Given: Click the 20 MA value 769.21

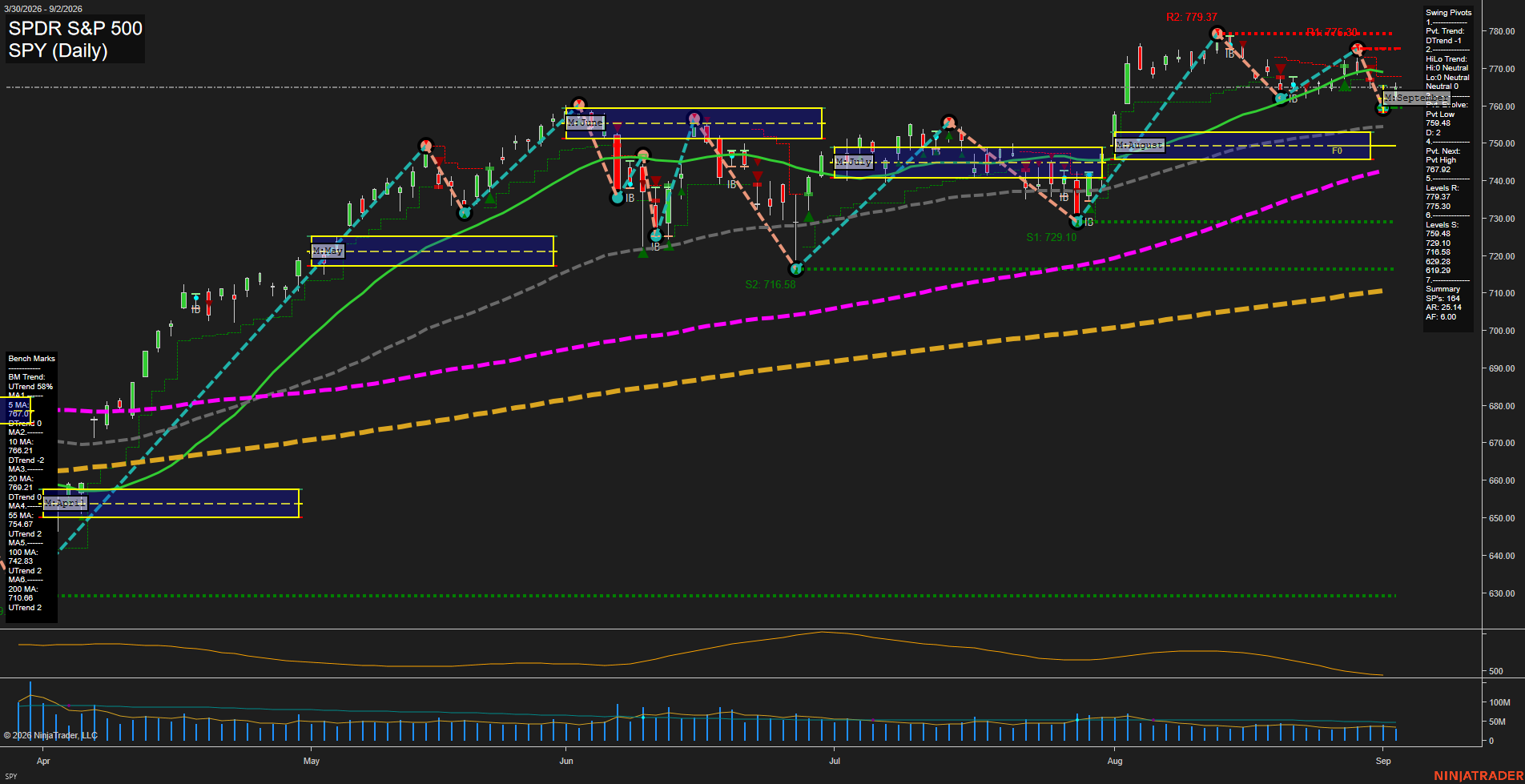Looking at the screenshot, I should 21,488.
